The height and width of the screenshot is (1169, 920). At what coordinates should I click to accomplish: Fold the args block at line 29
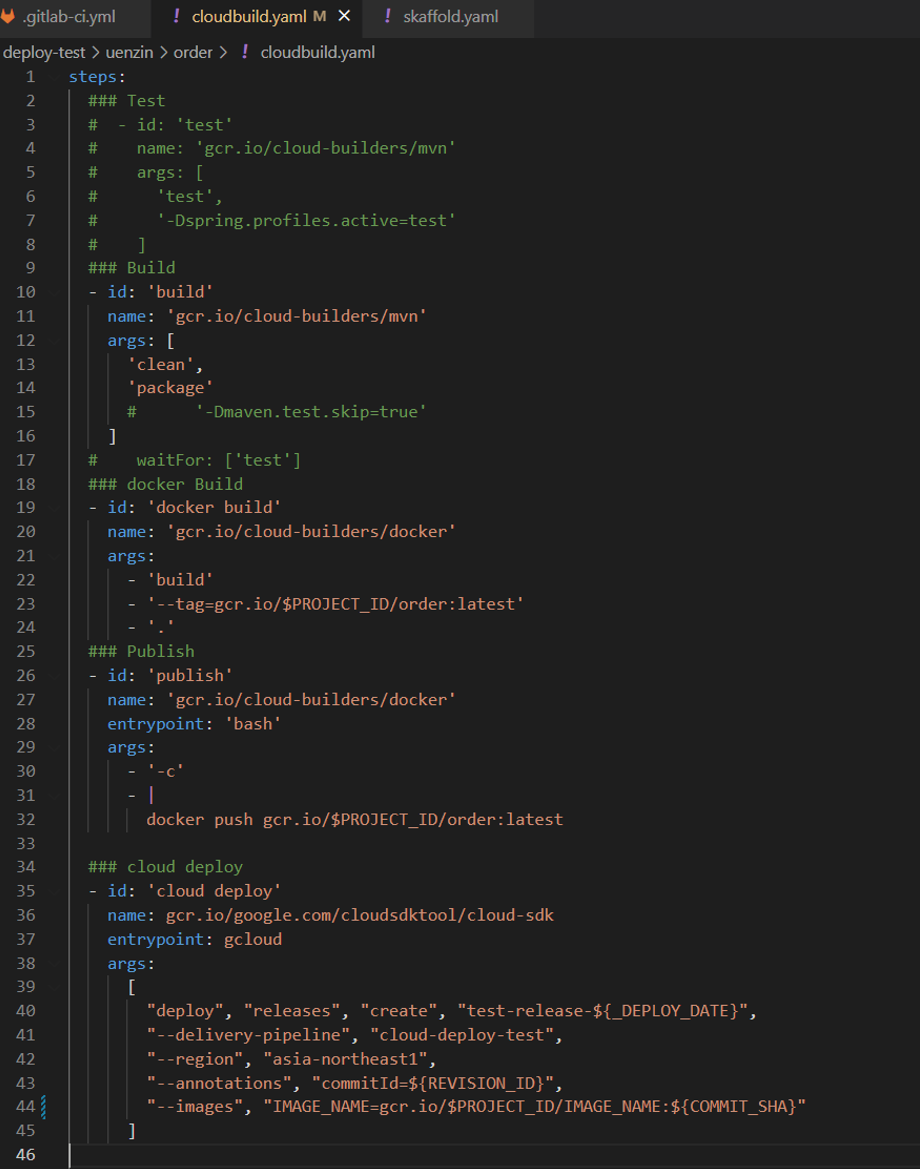[x=55, y=747]
